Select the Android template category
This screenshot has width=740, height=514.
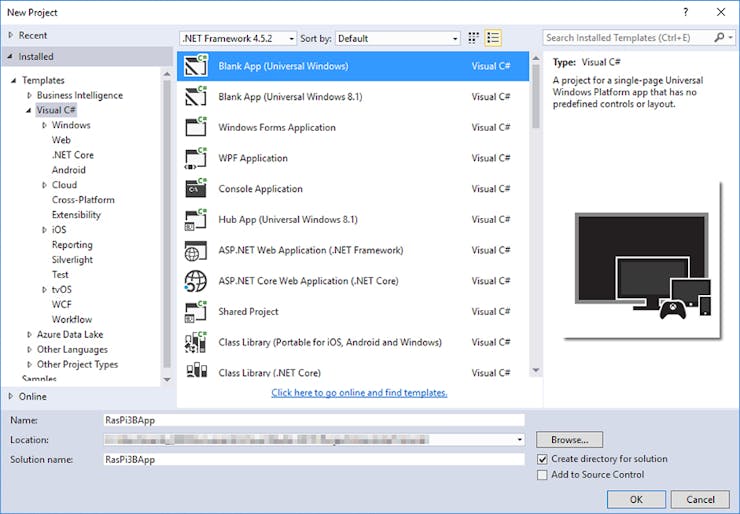tap(69, 170)
